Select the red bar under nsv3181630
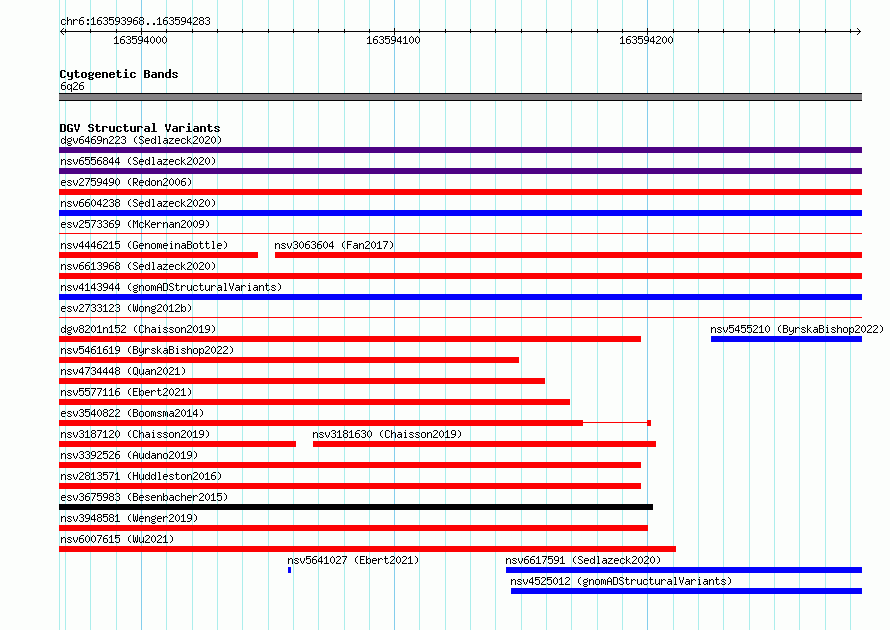 point(484,444)
